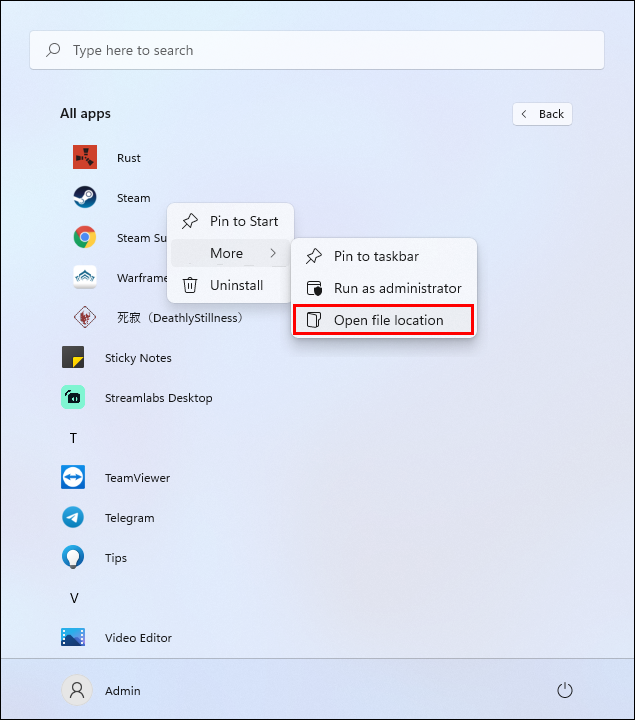The height and width of the screenshot is (720, 635).
Task: Click the Admin account name
Action: [123, 690]
